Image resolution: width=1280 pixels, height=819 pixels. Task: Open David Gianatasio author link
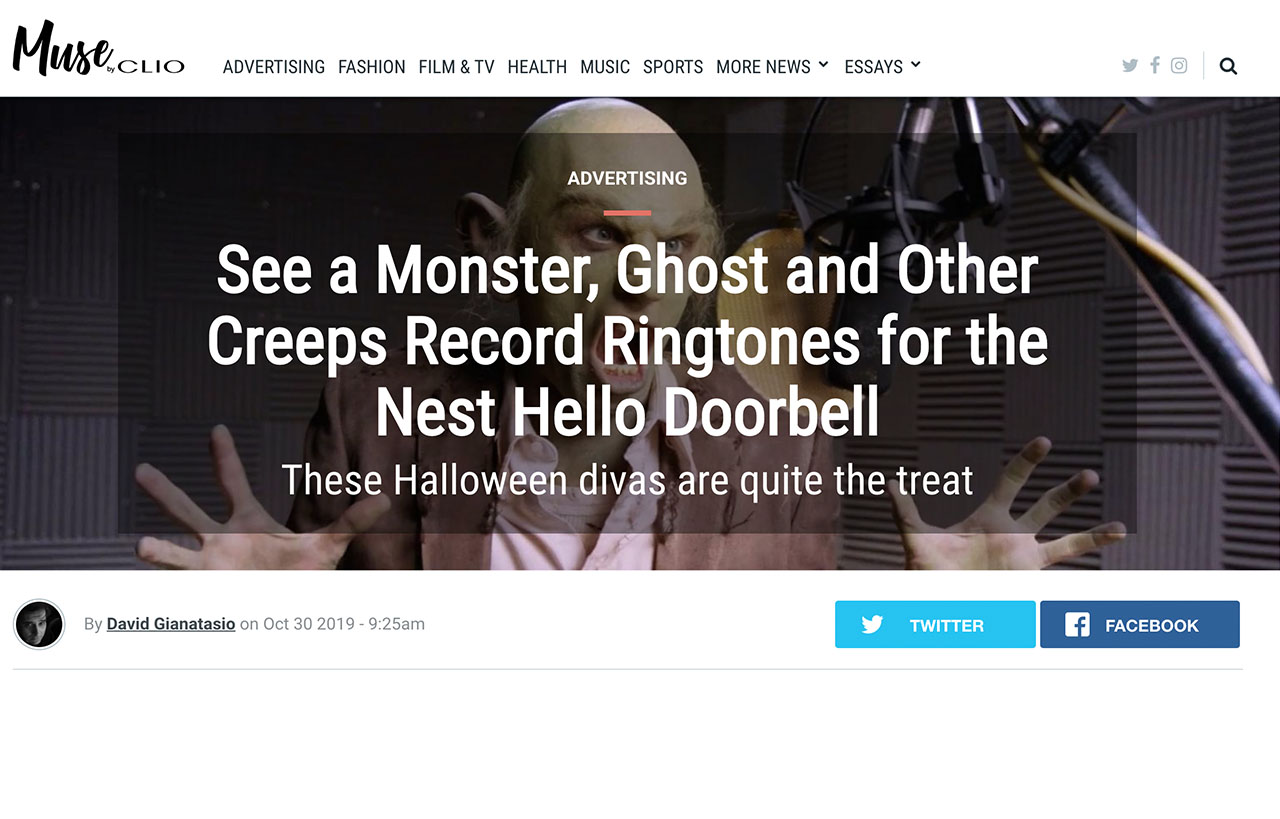pyautogui.click(x=171, y=624)
